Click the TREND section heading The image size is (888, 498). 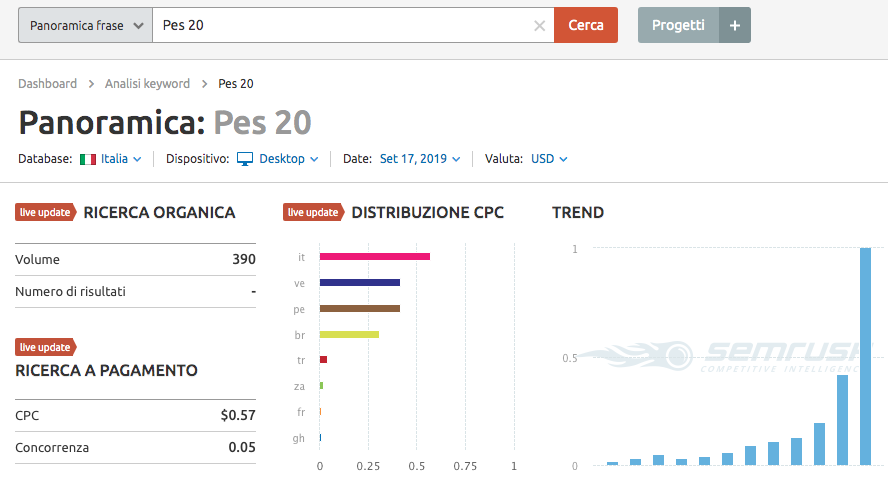click(578, 212)
